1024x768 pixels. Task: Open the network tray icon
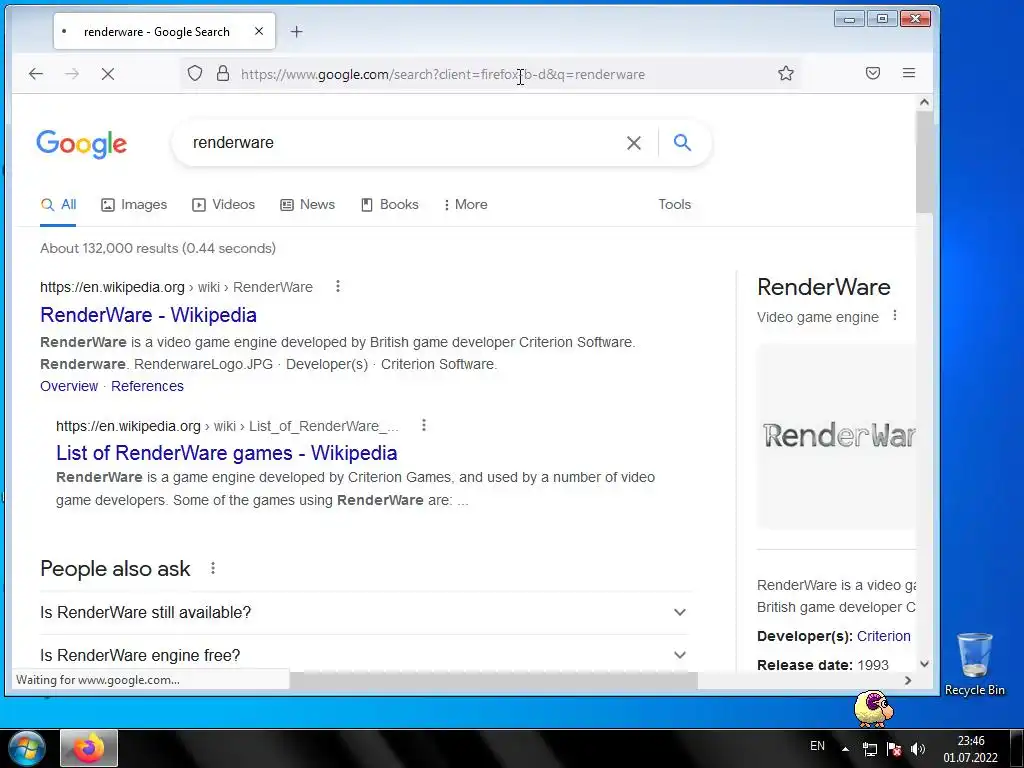(869, 749)
